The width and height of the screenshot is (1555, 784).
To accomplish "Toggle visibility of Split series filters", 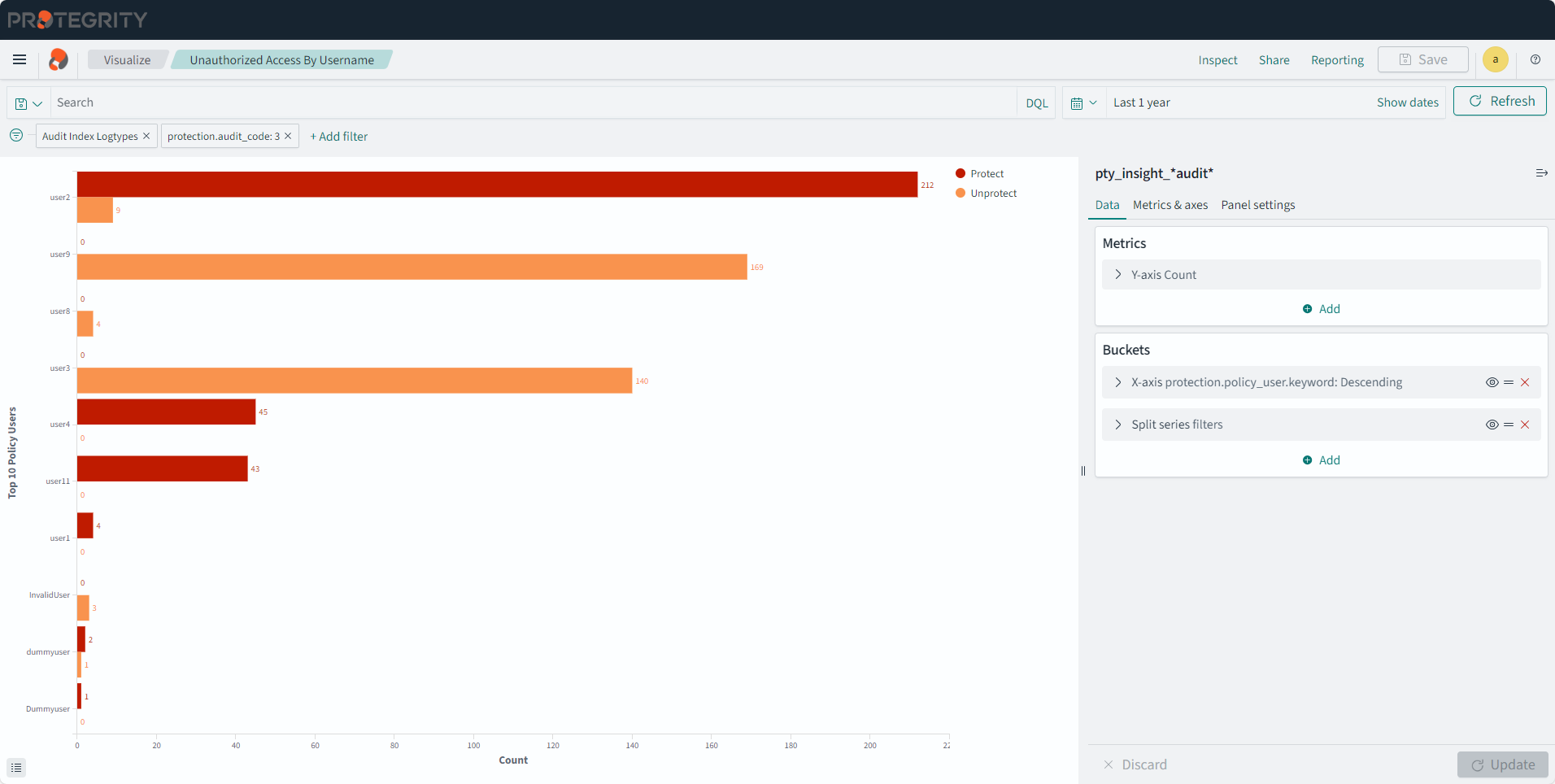I will click(1492, 425).
